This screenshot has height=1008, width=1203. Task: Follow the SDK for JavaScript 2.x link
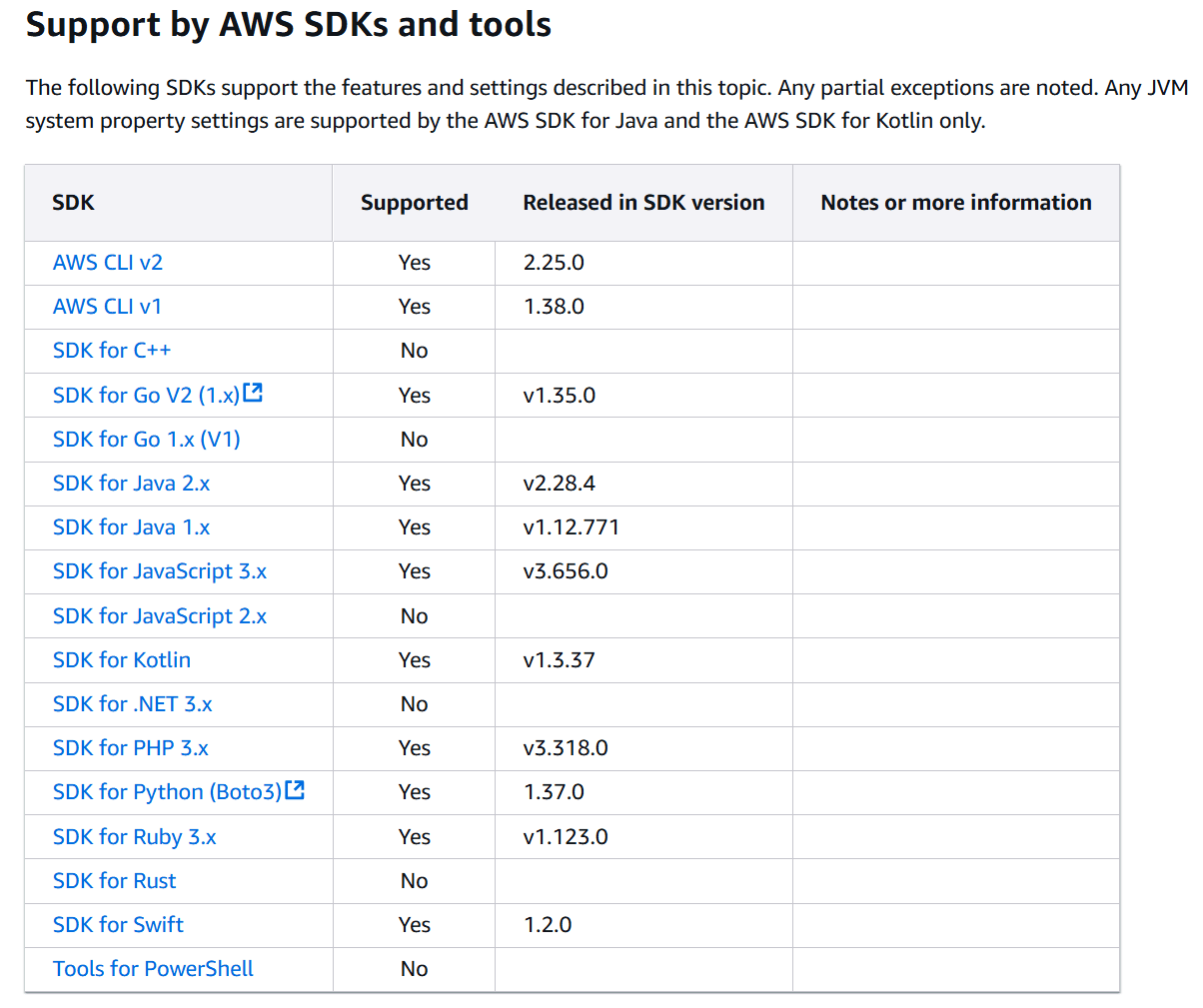click(160, 616)
